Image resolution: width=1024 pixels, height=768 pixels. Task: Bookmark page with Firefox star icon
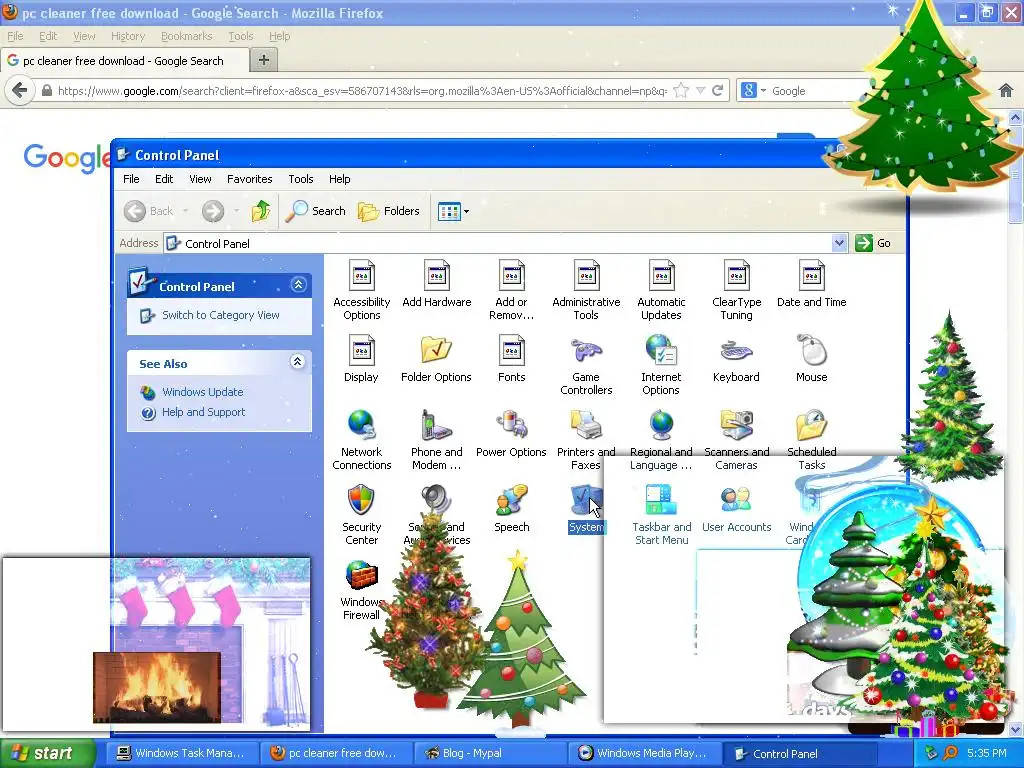(680, 91)
